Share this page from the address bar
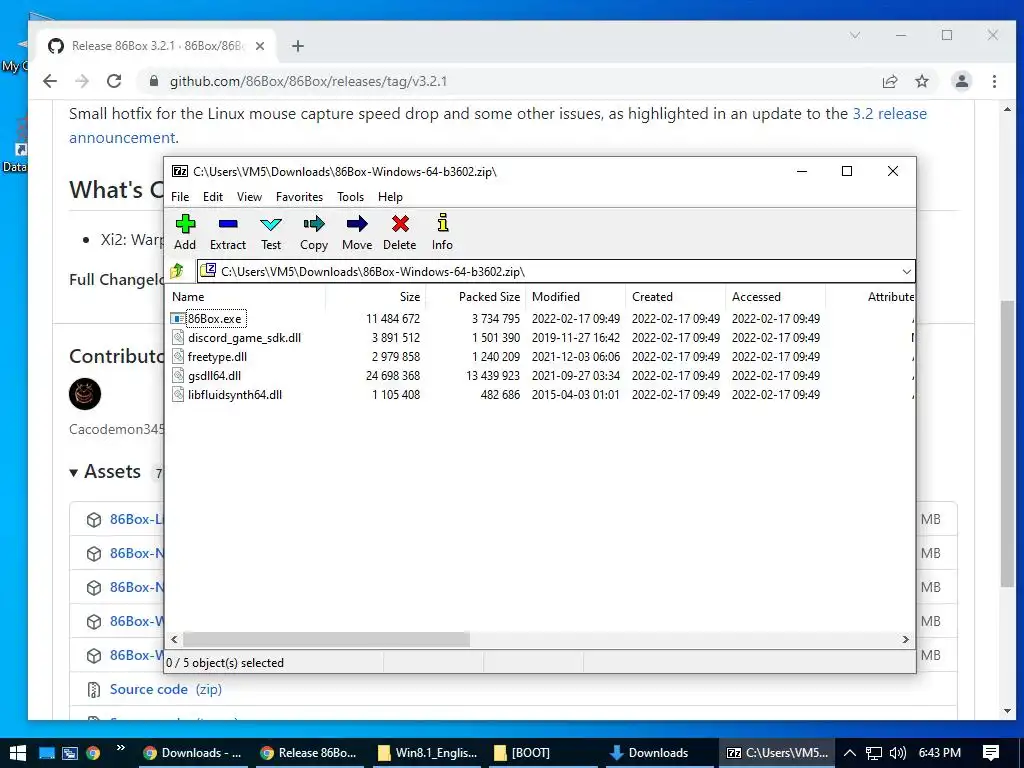Viewport: 1024px width, 768px height. coord(889,81)
